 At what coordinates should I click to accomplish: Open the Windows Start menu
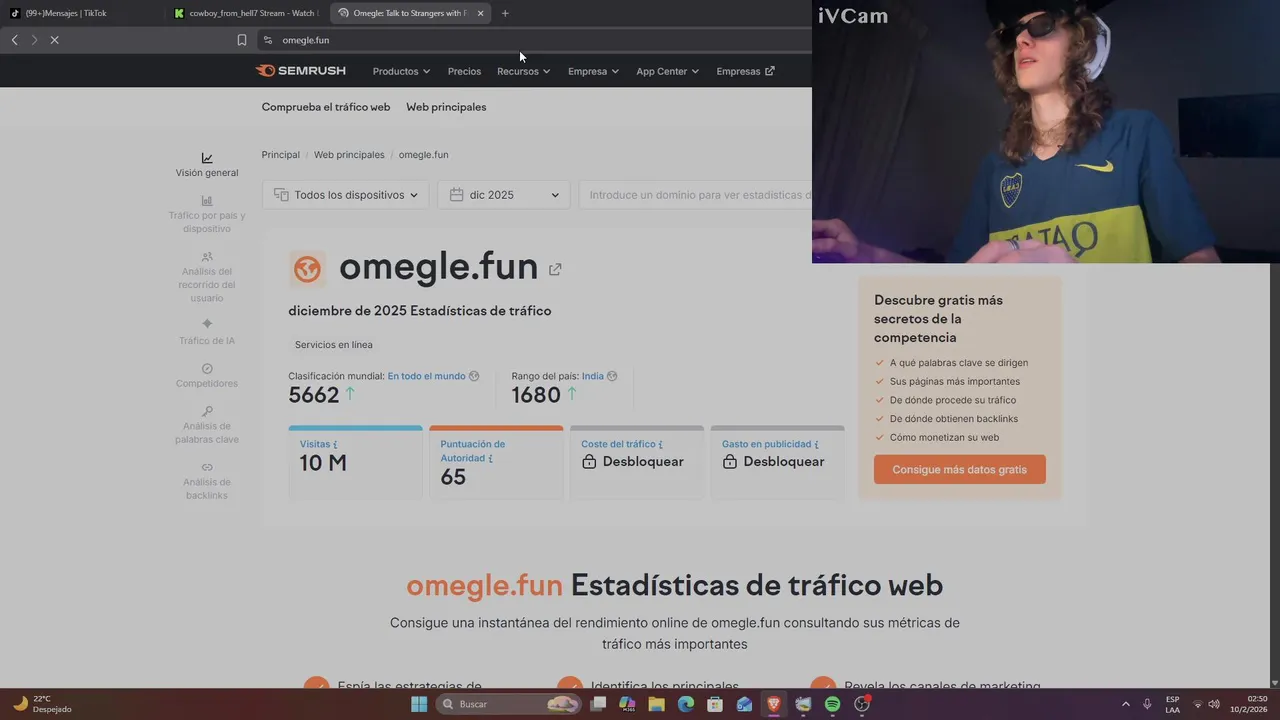tap(419, 704)
